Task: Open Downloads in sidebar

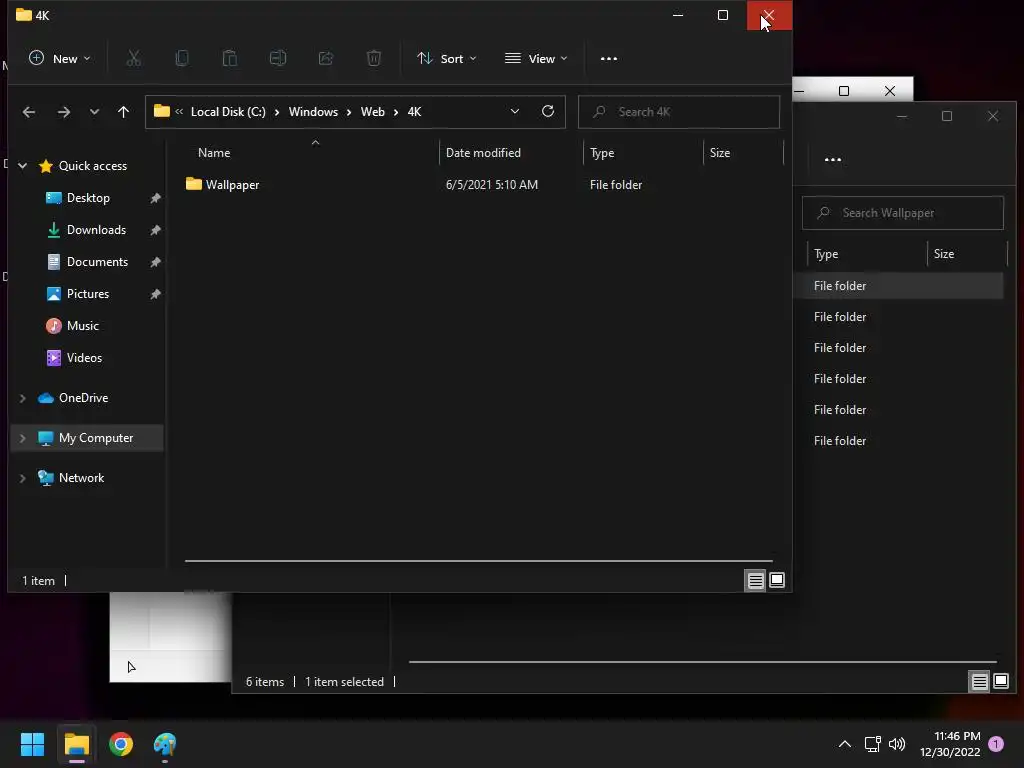Action: (96, 230)
